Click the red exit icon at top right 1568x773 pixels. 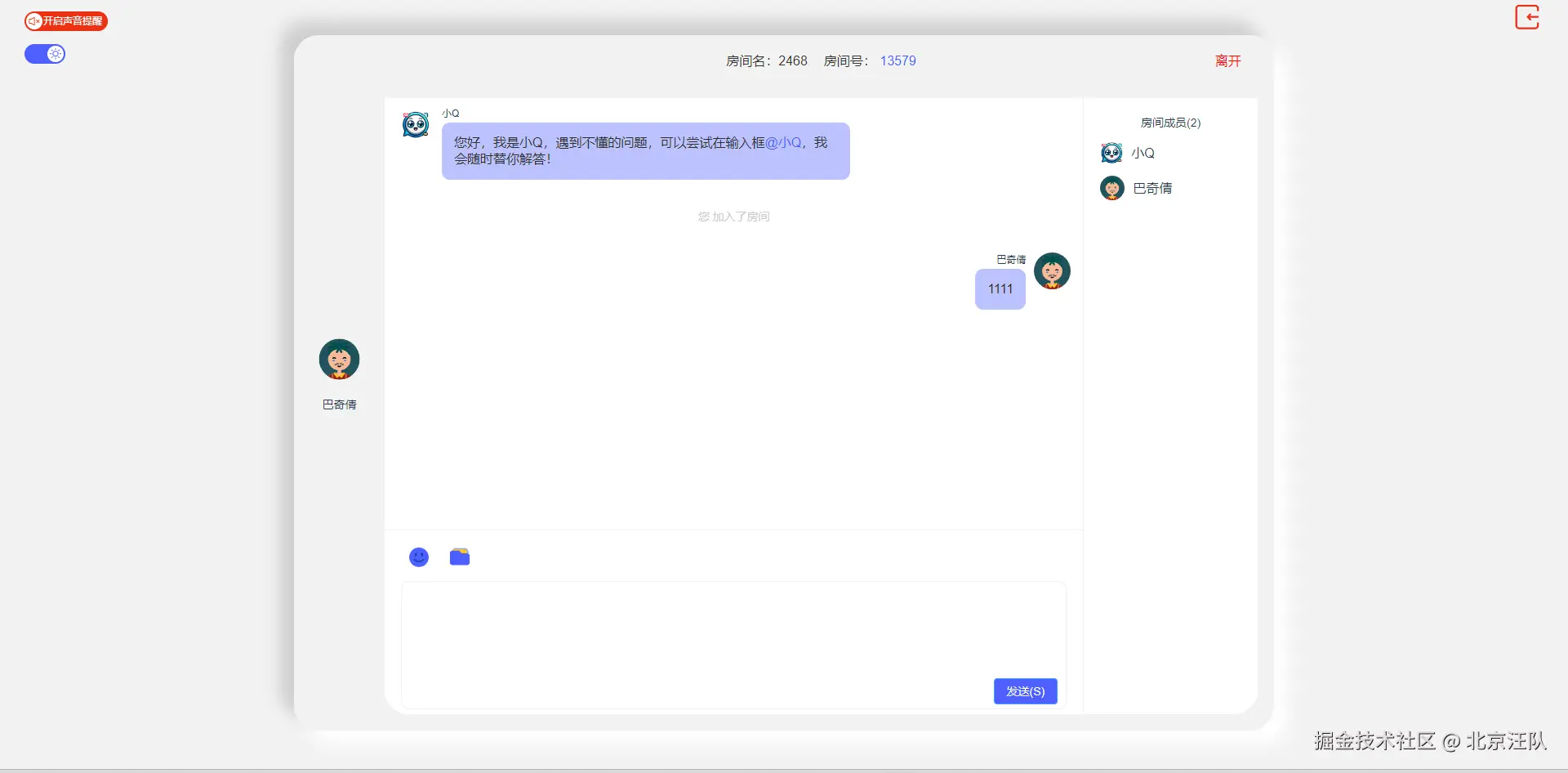[x=1526, y=17]
